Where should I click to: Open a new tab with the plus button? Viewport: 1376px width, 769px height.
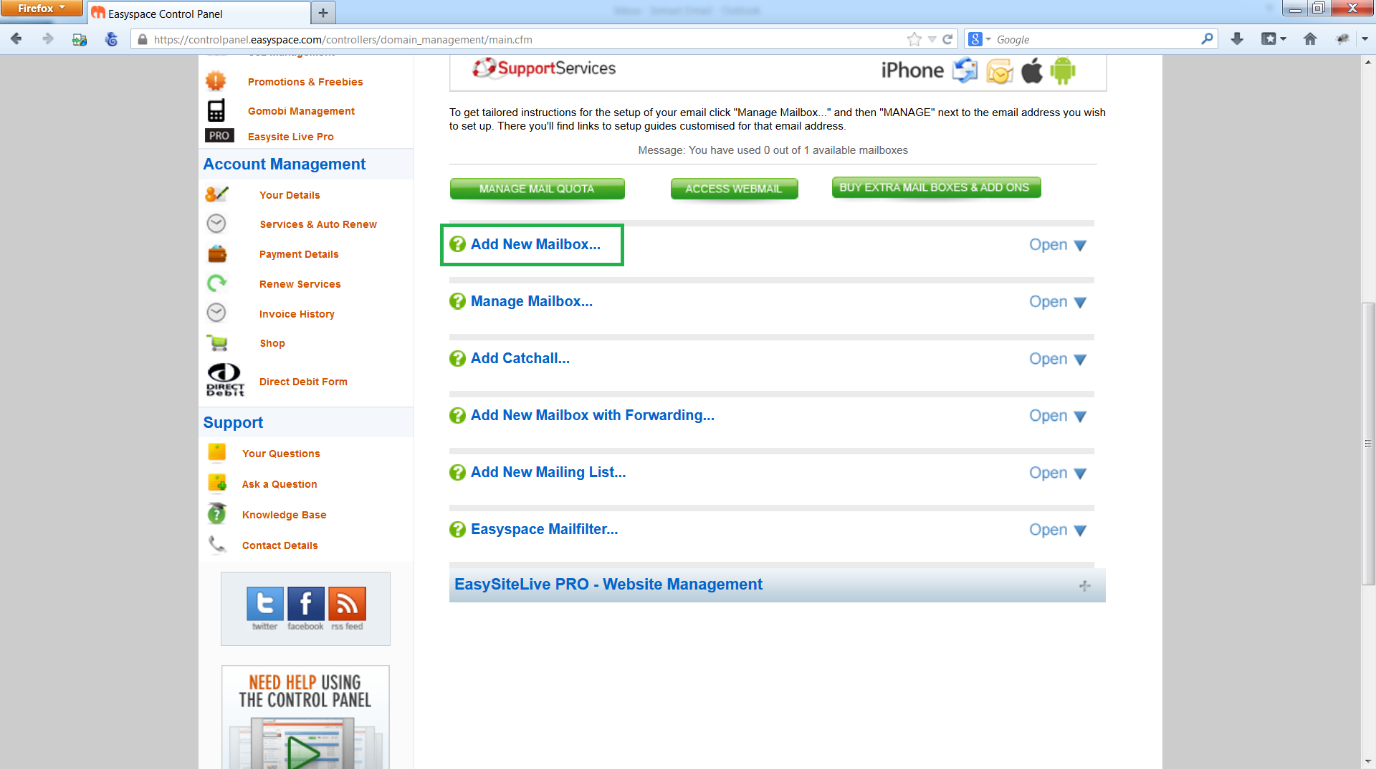(x=323, y=13)
